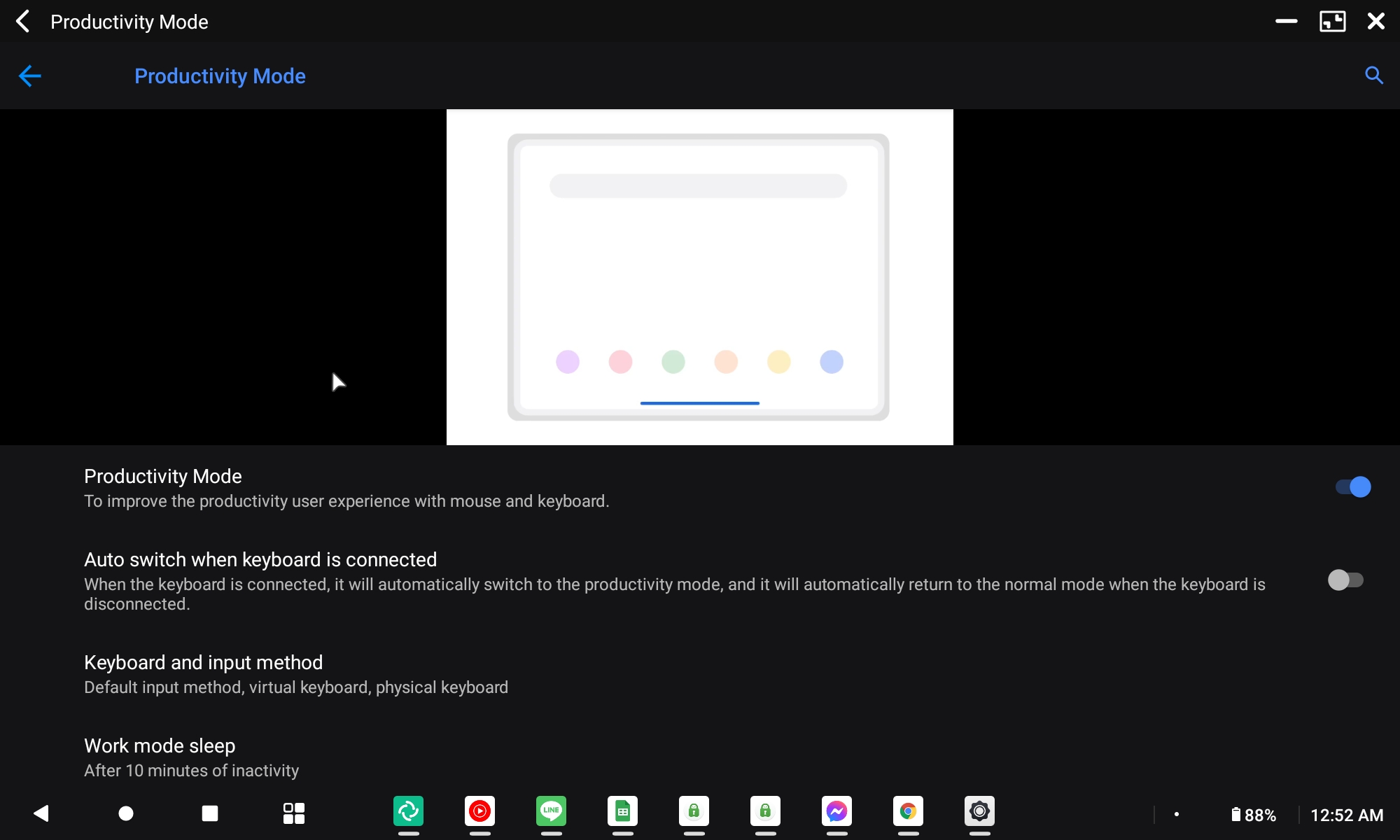Viewport: 1400px width, 840px height.
Task: Tap the taskbar Back triangle button
Action: tap(41, 813)
